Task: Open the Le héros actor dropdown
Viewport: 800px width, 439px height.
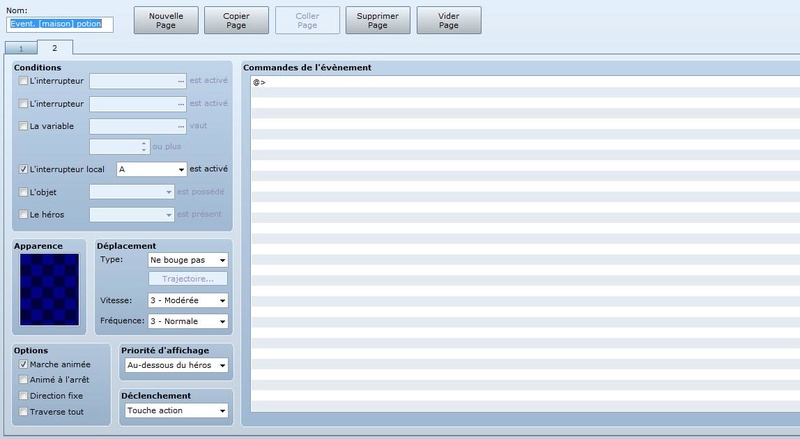Action: click(132, 214)
